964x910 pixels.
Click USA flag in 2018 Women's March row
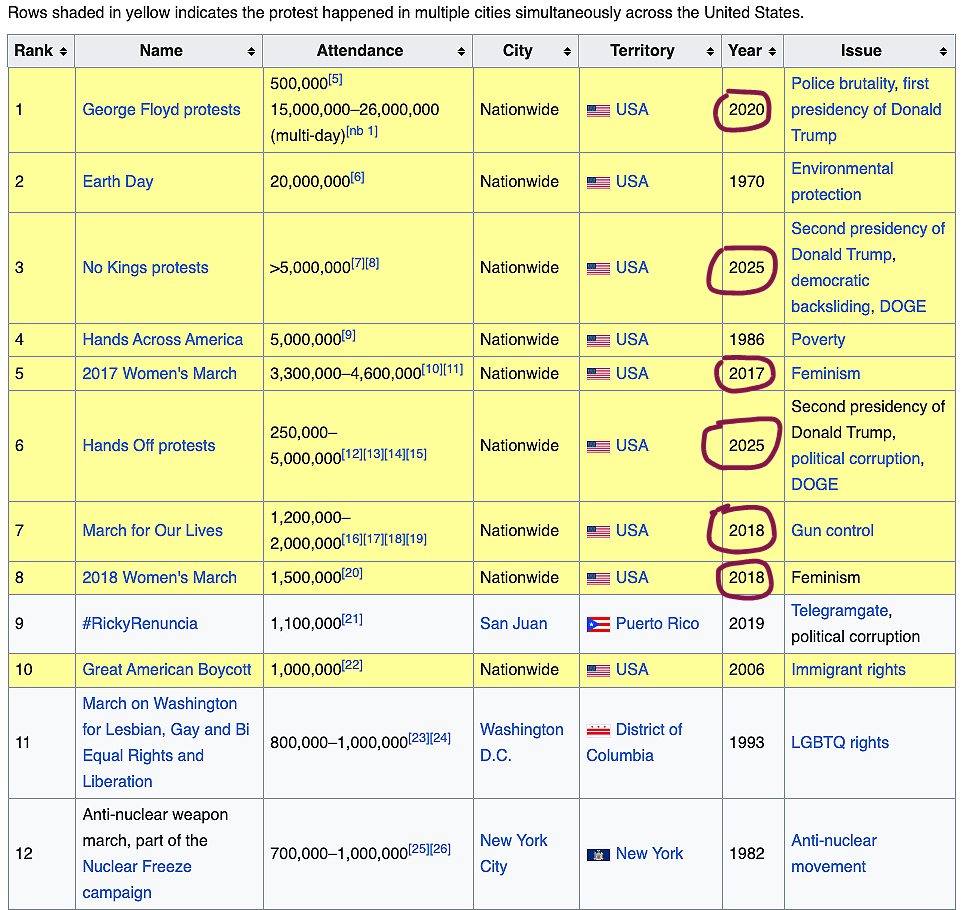(598, 579)
